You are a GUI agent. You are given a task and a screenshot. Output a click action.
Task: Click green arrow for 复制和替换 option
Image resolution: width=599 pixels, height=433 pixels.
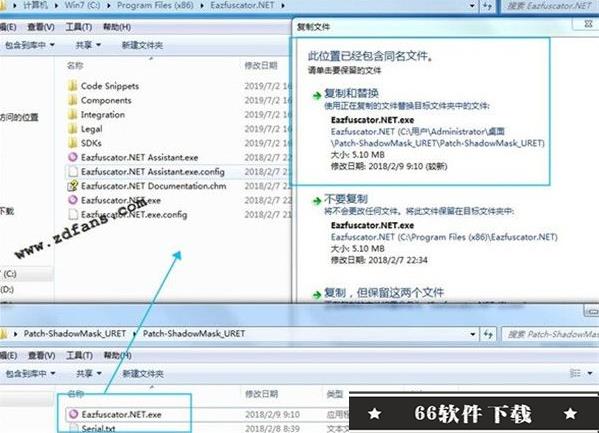click(317, 95)
